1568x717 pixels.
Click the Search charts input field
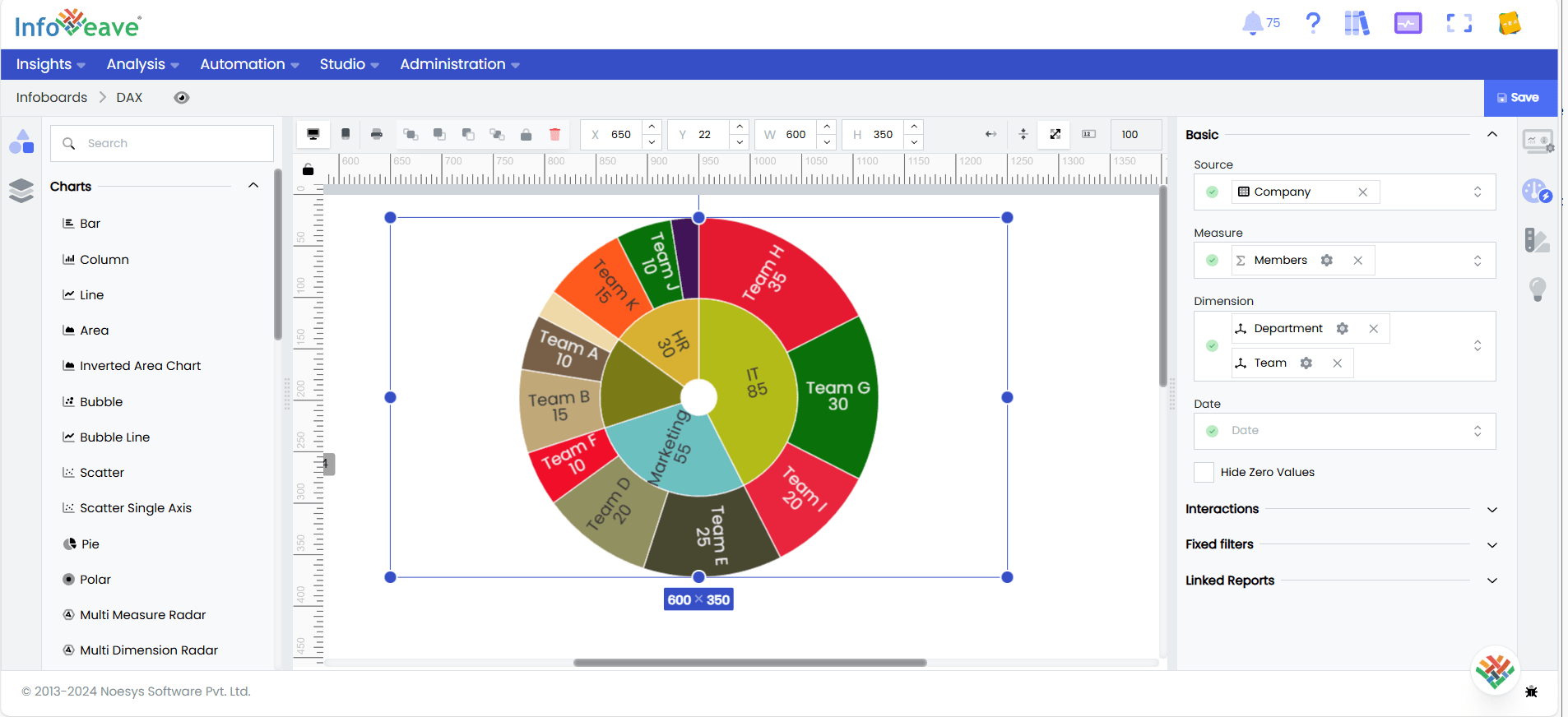(x=161, y=143)
